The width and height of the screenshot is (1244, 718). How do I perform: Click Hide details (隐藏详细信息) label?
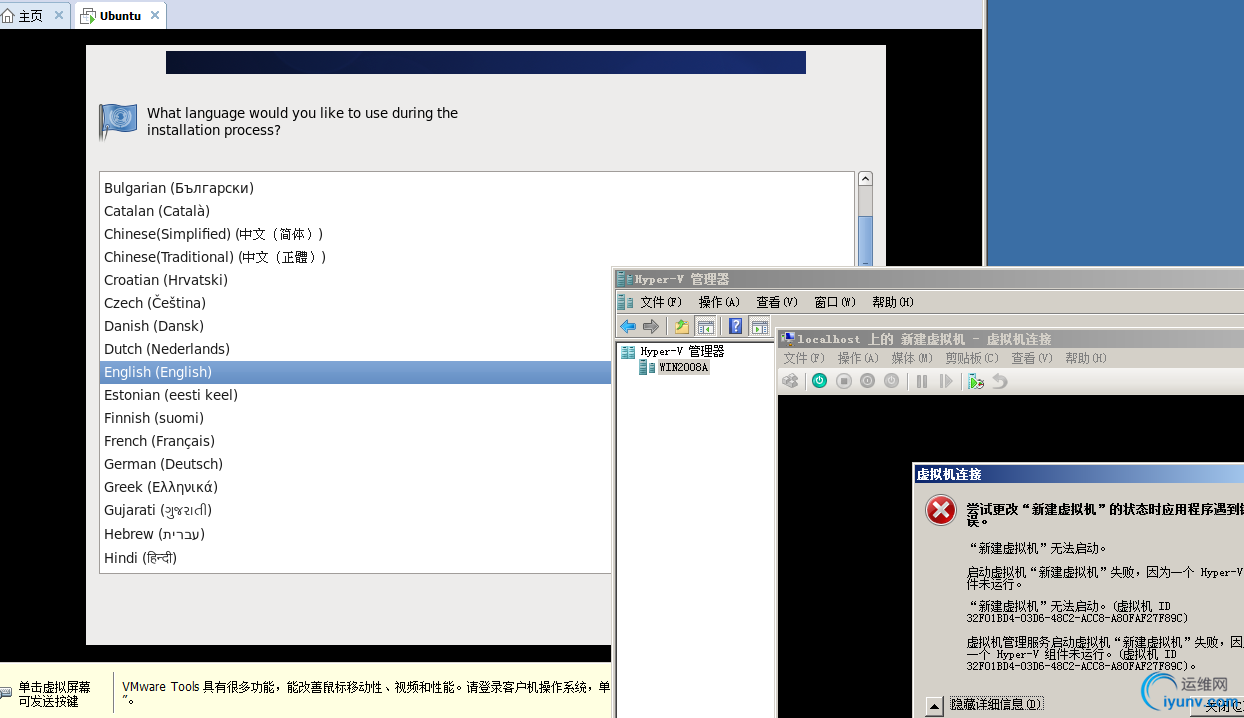(x=997, y=704)
